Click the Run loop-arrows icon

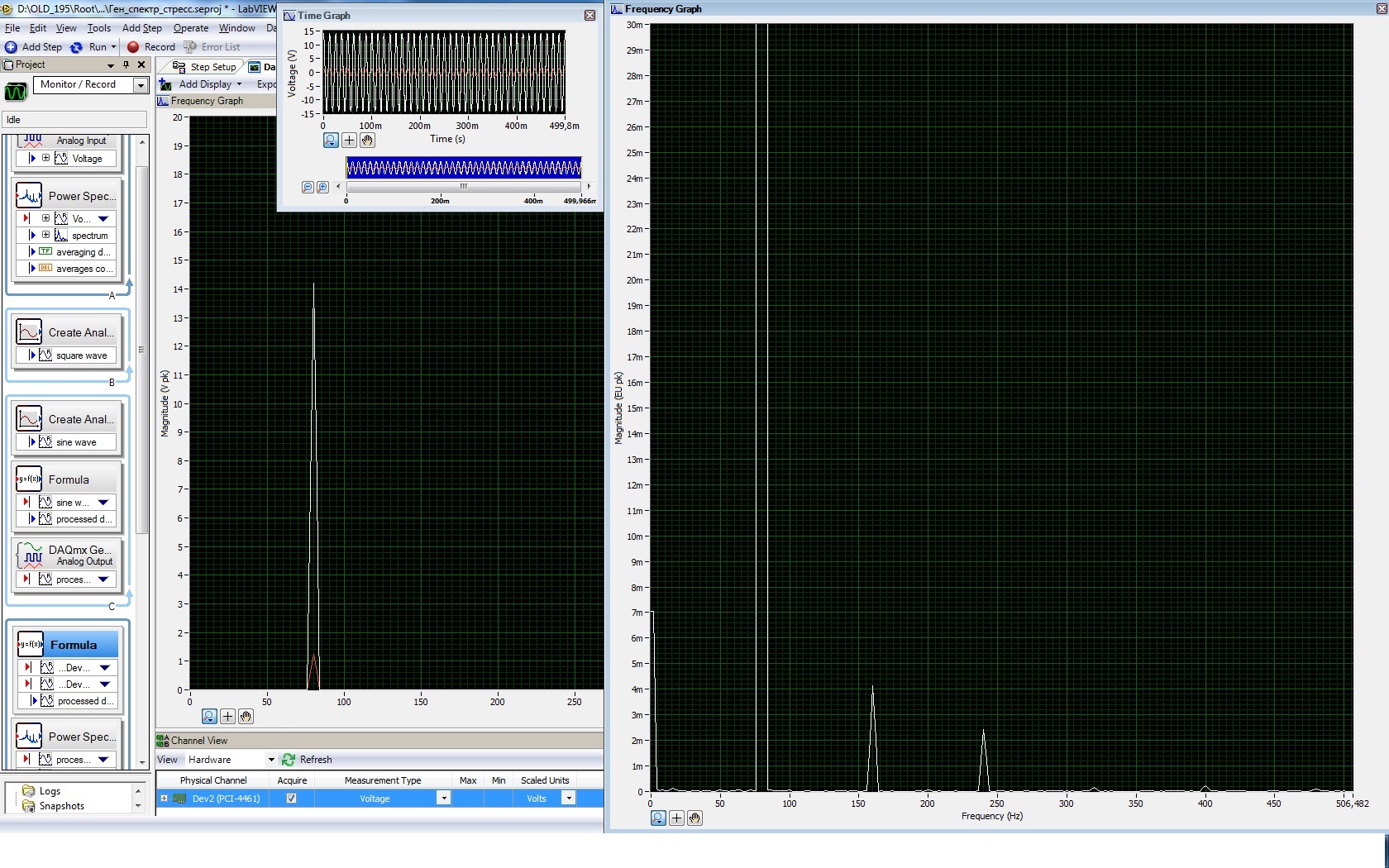click(76, 47)
